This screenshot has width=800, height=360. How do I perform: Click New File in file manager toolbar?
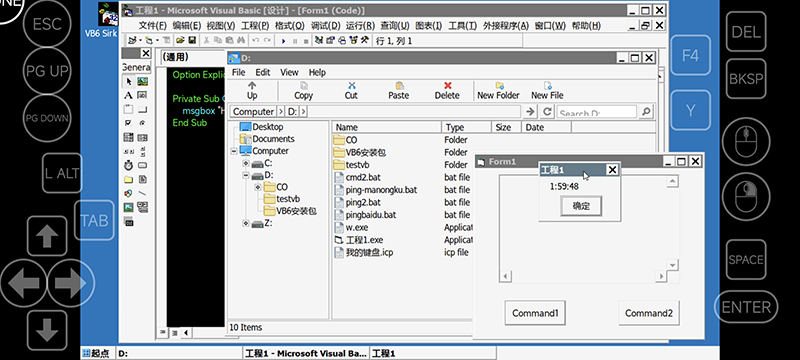click(x=547, y=91)
